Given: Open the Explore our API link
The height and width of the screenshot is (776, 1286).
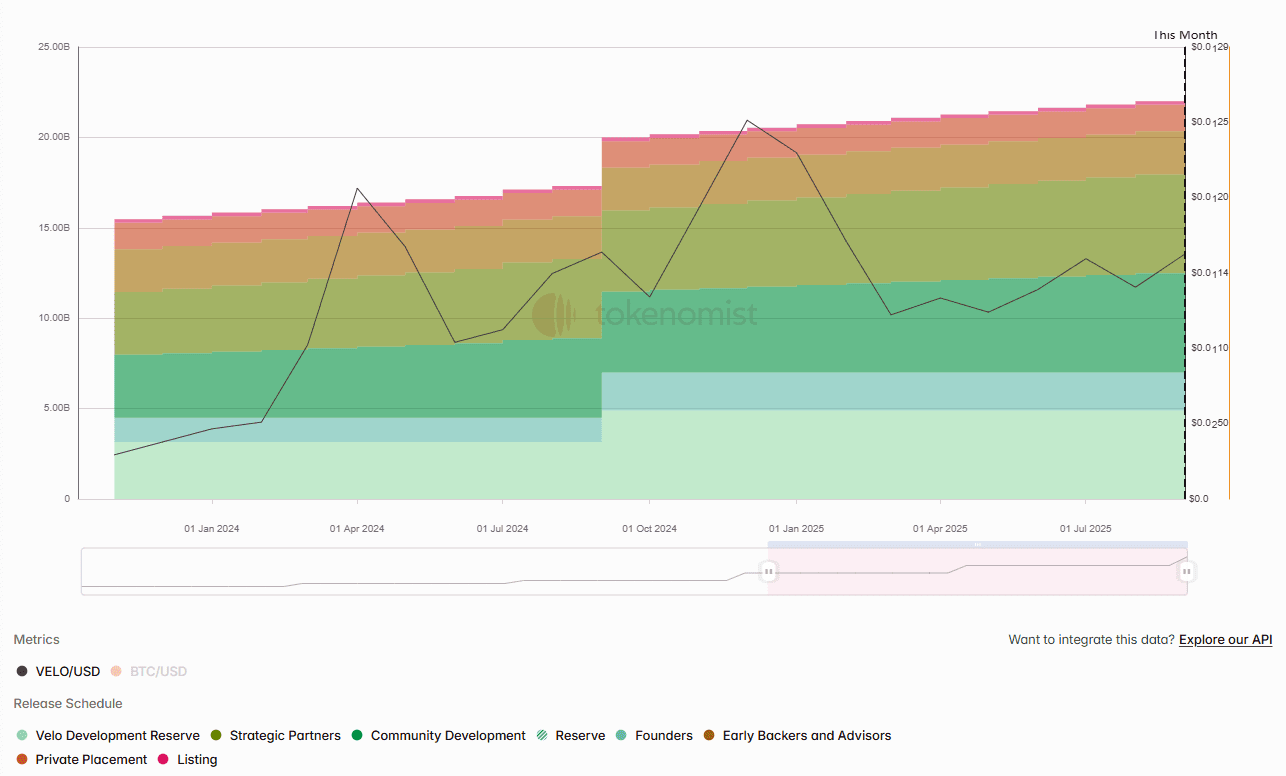Looking at the screenshot, I should 1225,639.
